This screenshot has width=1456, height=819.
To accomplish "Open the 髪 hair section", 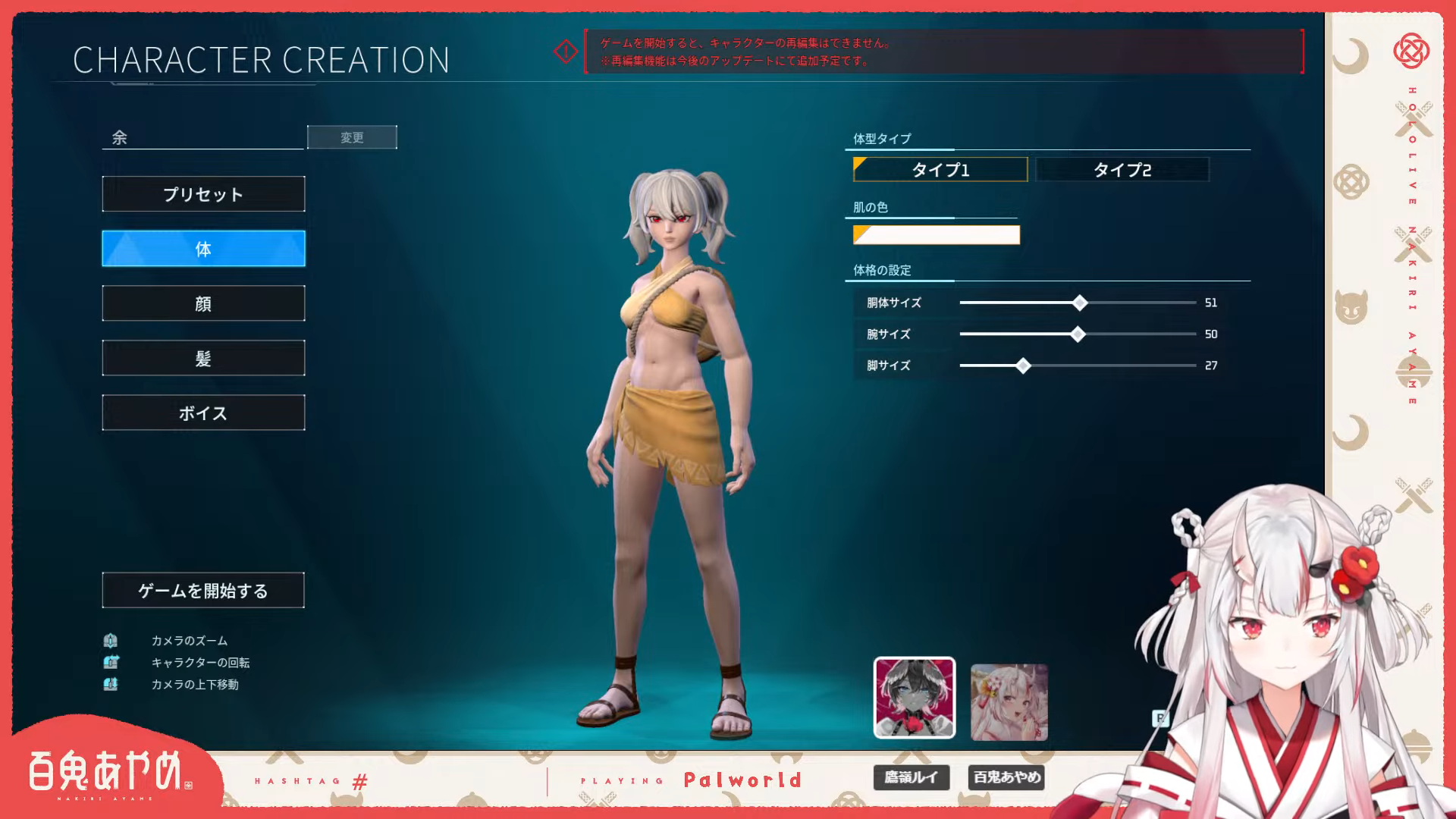I will click(x=203, y=358).
